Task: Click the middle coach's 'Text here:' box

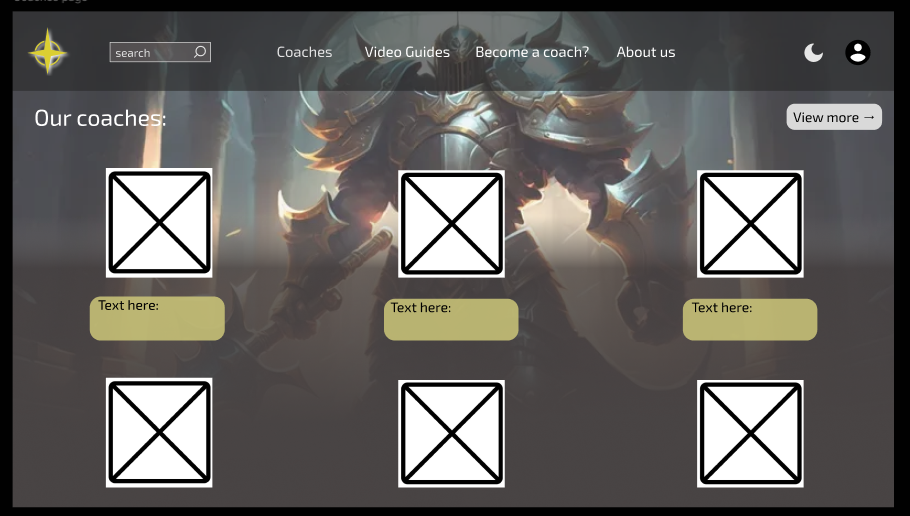Action: click(451, 320)
